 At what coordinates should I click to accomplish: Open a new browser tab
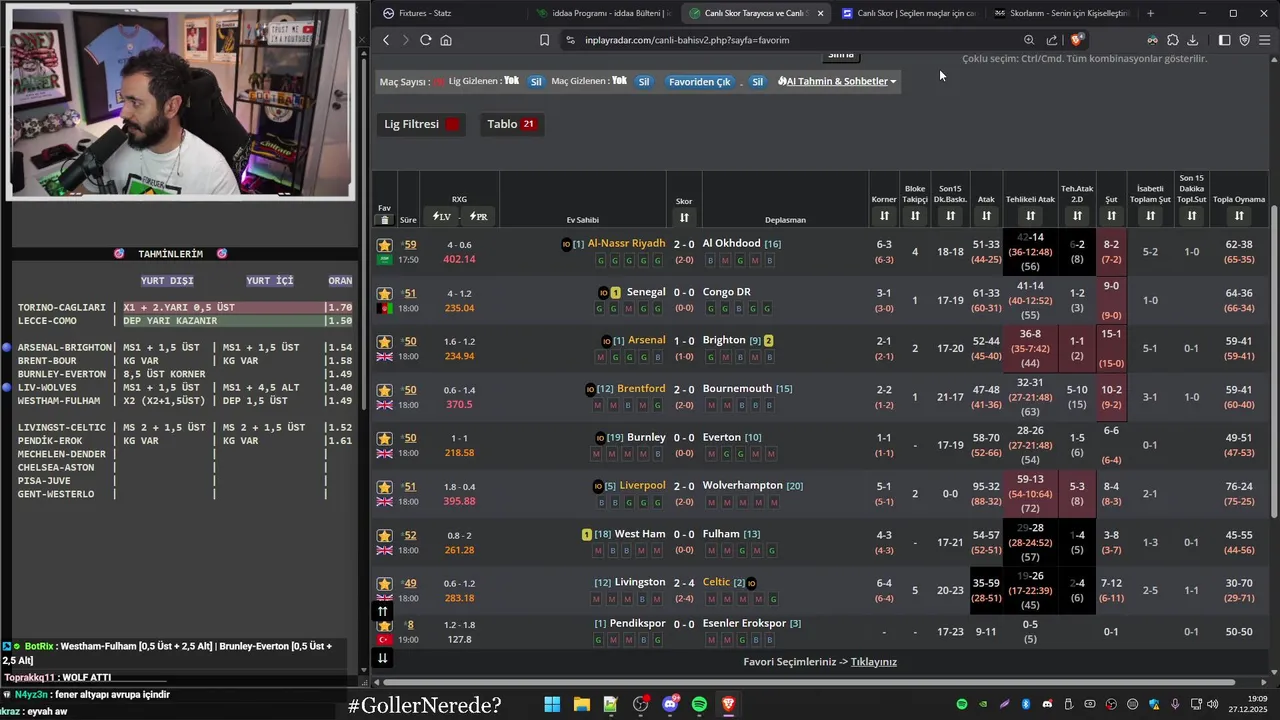1150,13
